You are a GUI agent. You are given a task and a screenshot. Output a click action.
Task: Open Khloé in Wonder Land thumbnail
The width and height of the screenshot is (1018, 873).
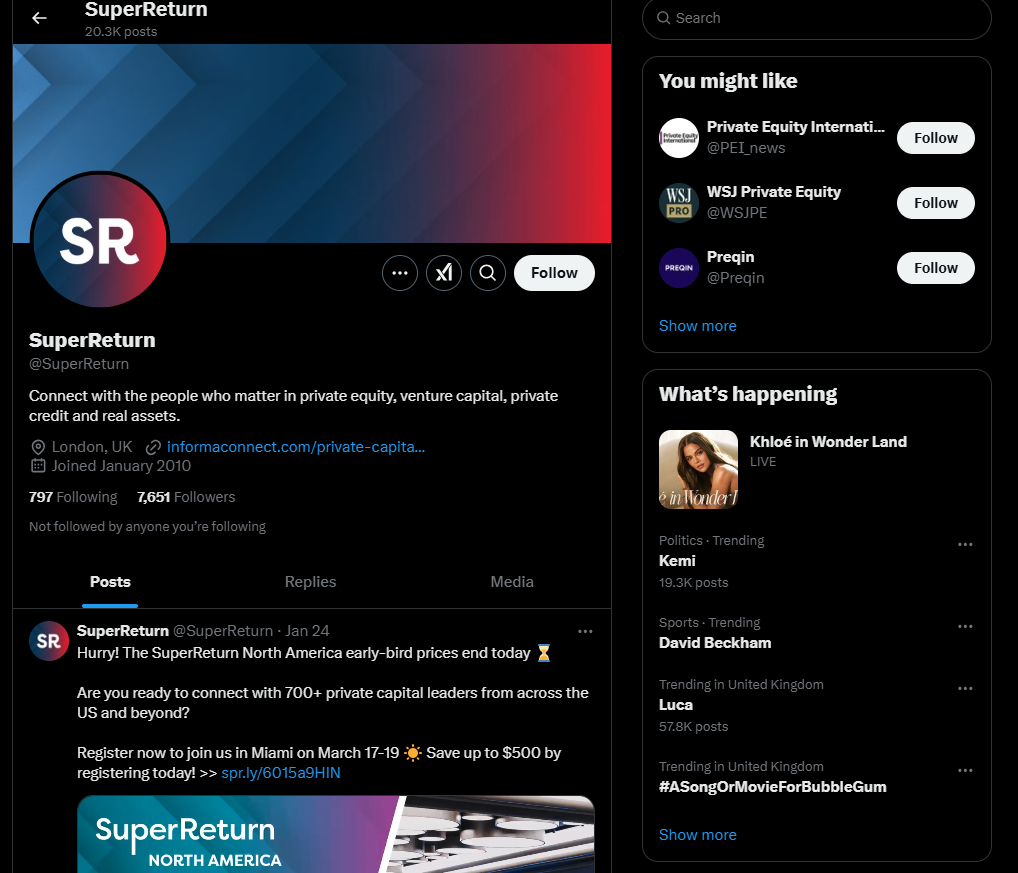pyautogui.click(x=698, y=469)
